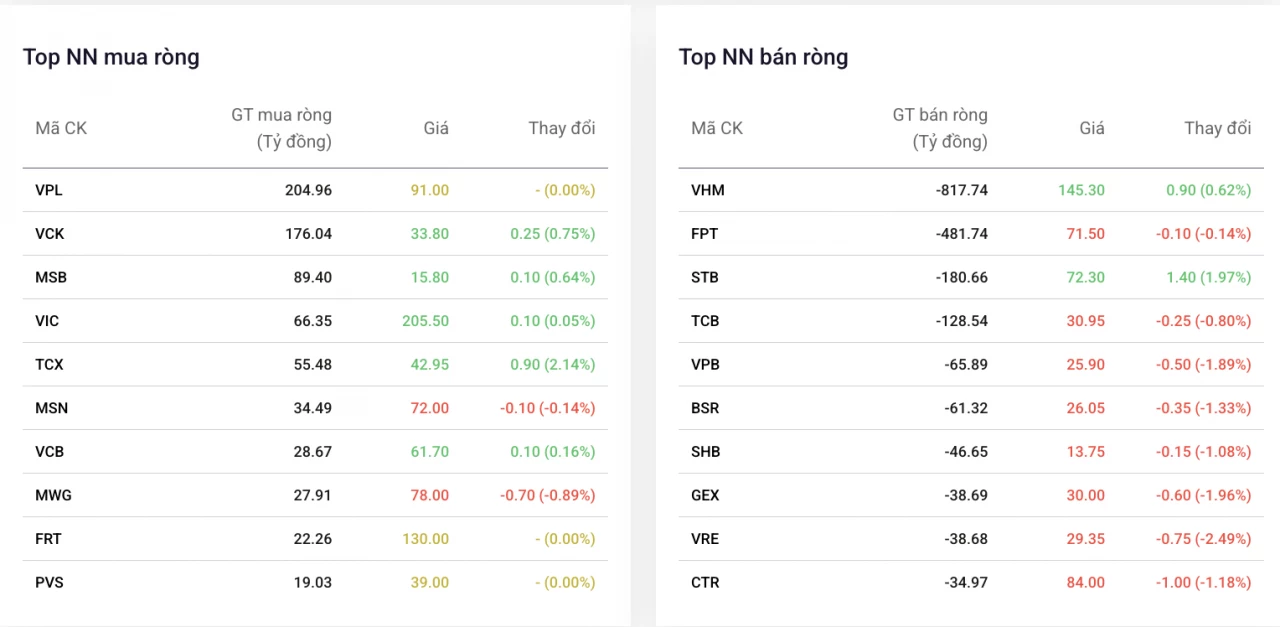Image resolution: width=1280 pixels, height=627 pixels.
Task: Click price 72.30 for STB
Action: 1086,277
